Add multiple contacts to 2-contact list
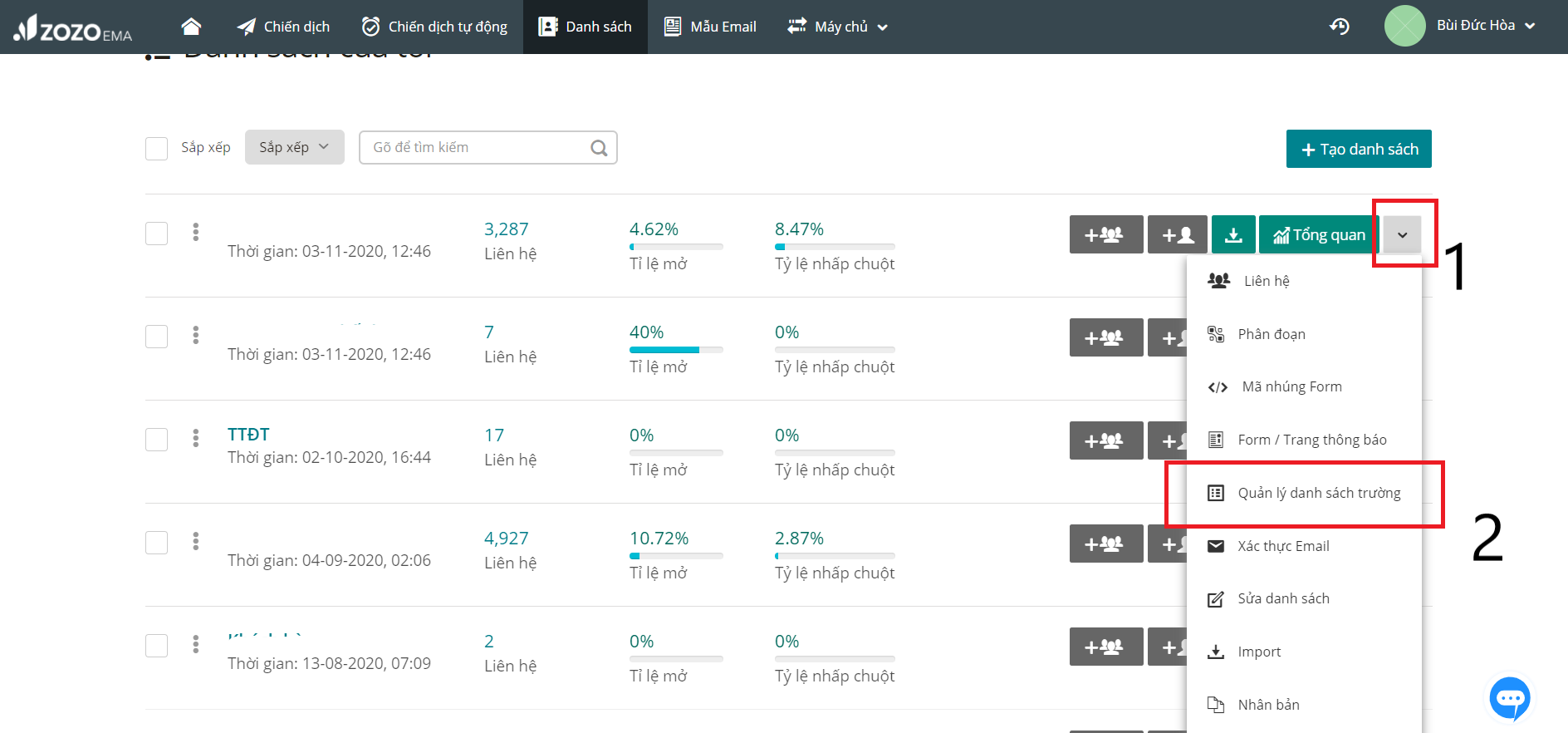 [1106, 647]
